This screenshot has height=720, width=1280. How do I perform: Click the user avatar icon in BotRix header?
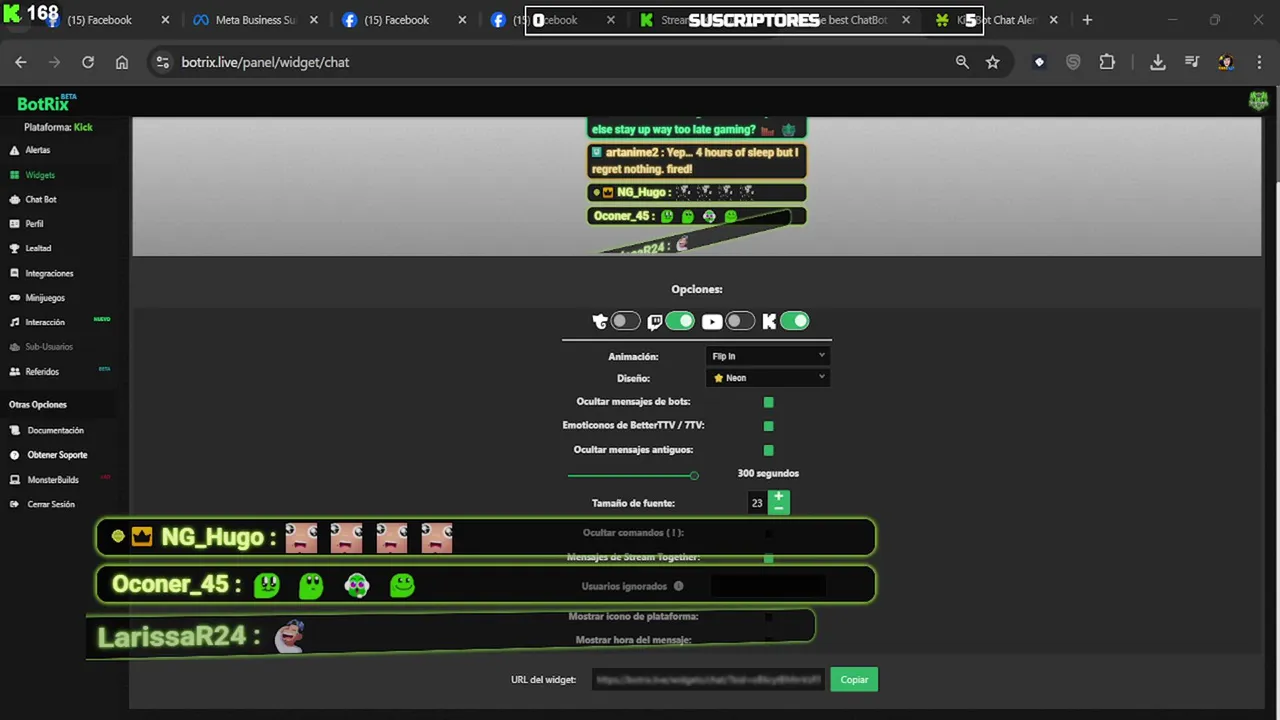click(1258, 100)
